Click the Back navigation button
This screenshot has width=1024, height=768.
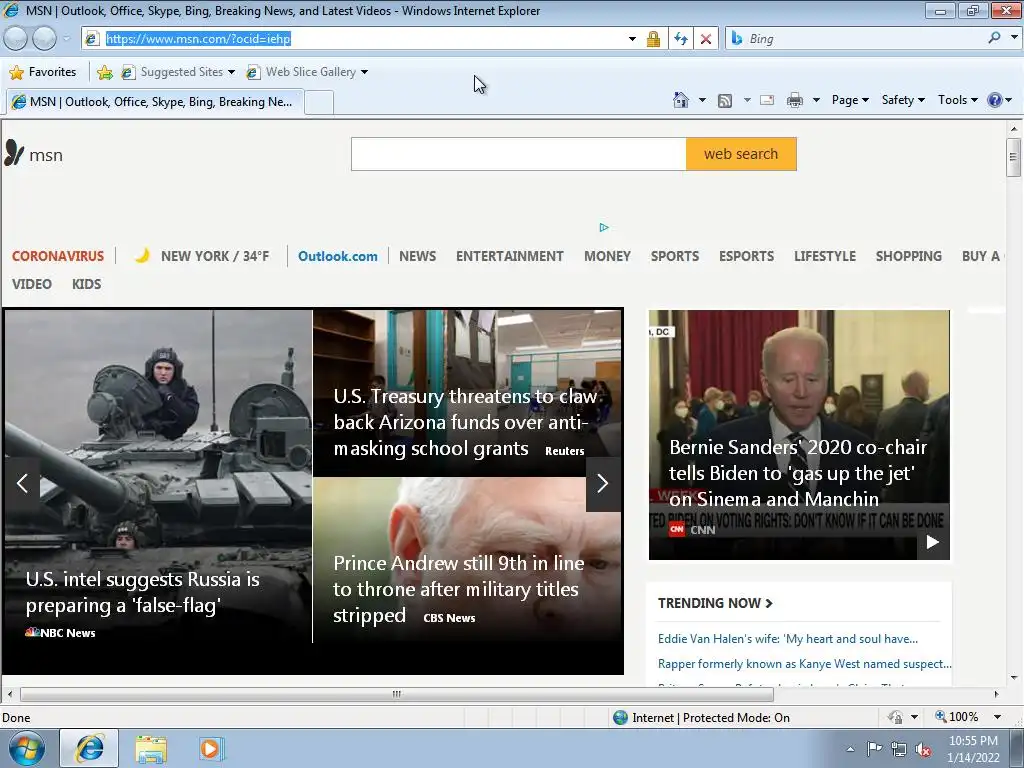pyautogui.click(x=16, y=39)
